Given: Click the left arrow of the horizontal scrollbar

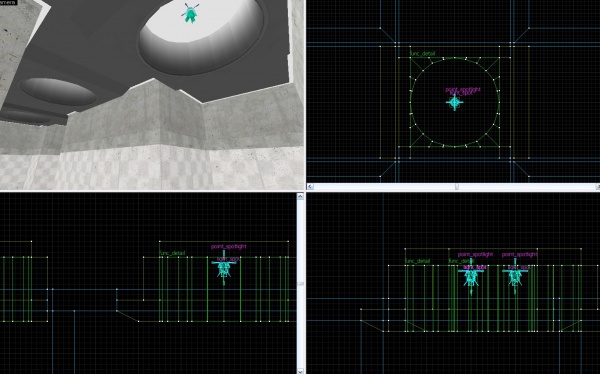Looking at the screenshot, I should coord(310,187).
